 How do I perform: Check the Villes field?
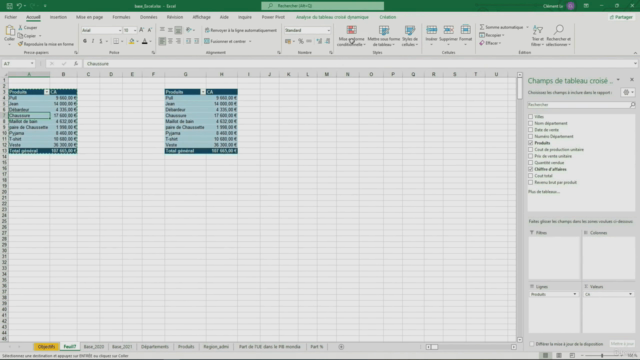pos(531,117)
